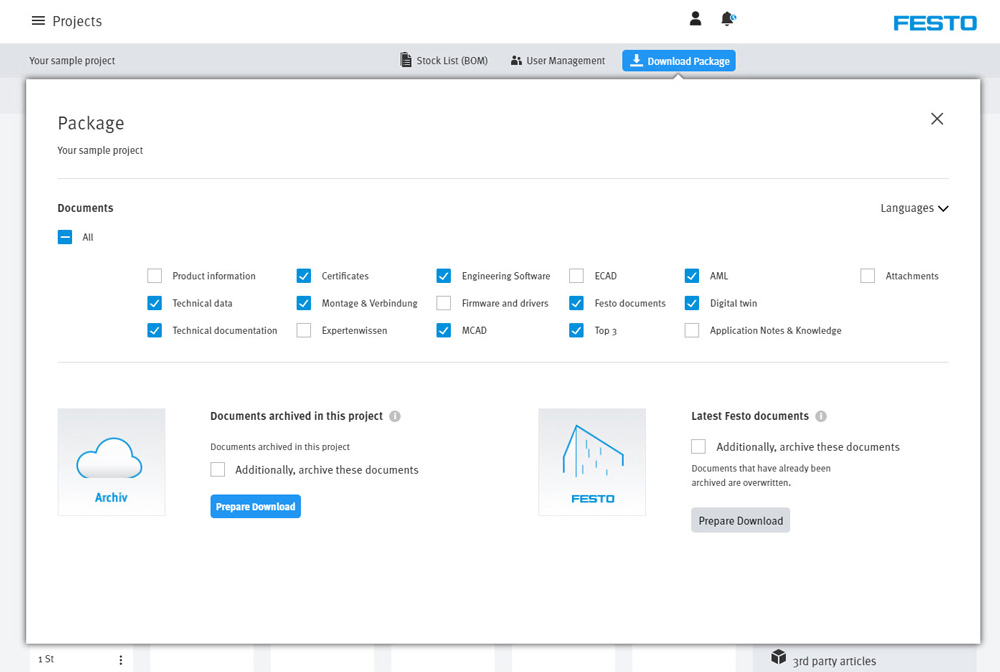Open the Stock List (BOM) tab
This screenshot has height=672, width=1000.
[x=444, y=61]
